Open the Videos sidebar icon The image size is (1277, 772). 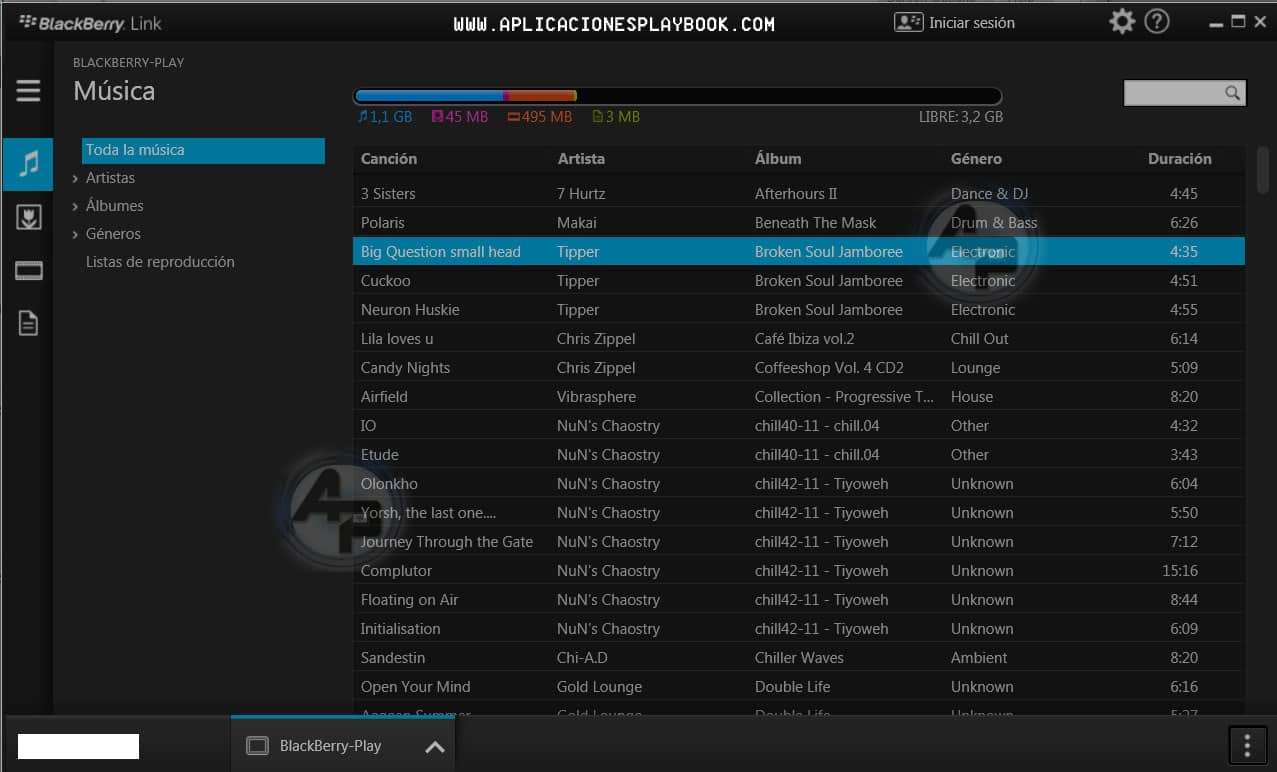(28, 271)
